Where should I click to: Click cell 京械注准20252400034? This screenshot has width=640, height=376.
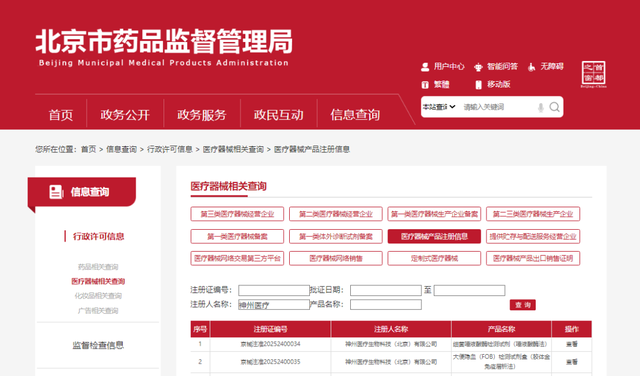270,344
